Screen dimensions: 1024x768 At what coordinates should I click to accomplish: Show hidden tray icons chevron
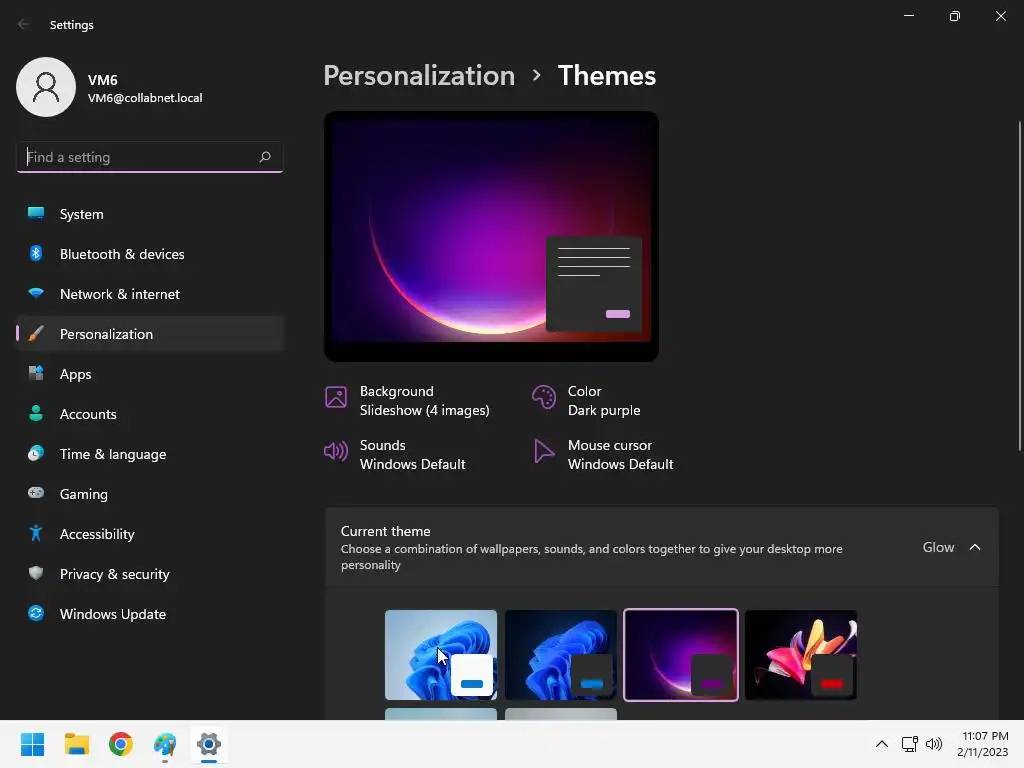point(882,744)
